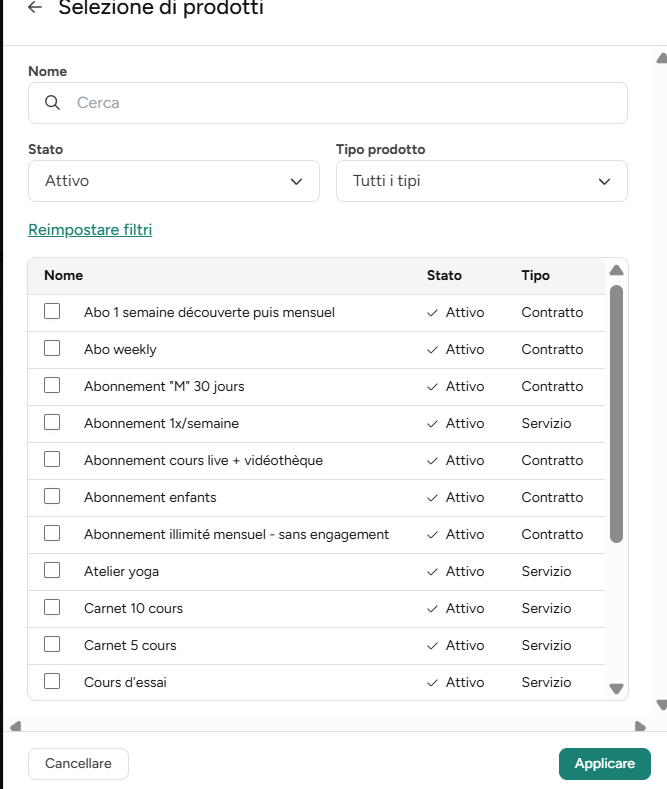Click the Tipo column header

(535, 275)
